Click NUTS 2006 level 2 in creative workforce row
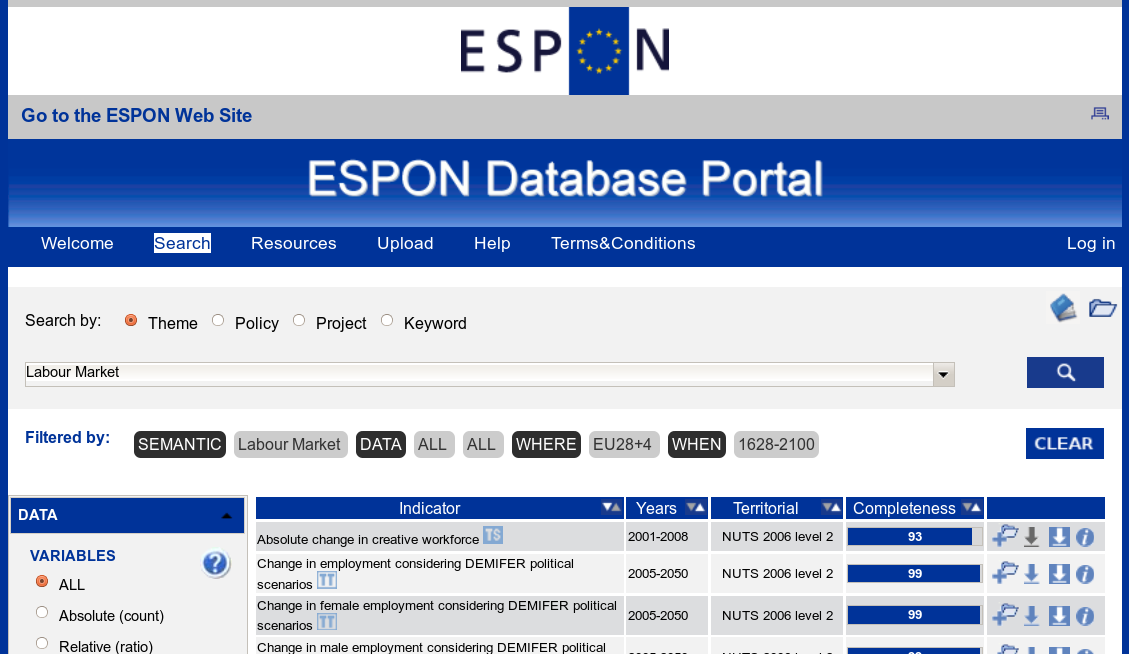Viewport: 1129px width, 654px height. tap(778, 537)
